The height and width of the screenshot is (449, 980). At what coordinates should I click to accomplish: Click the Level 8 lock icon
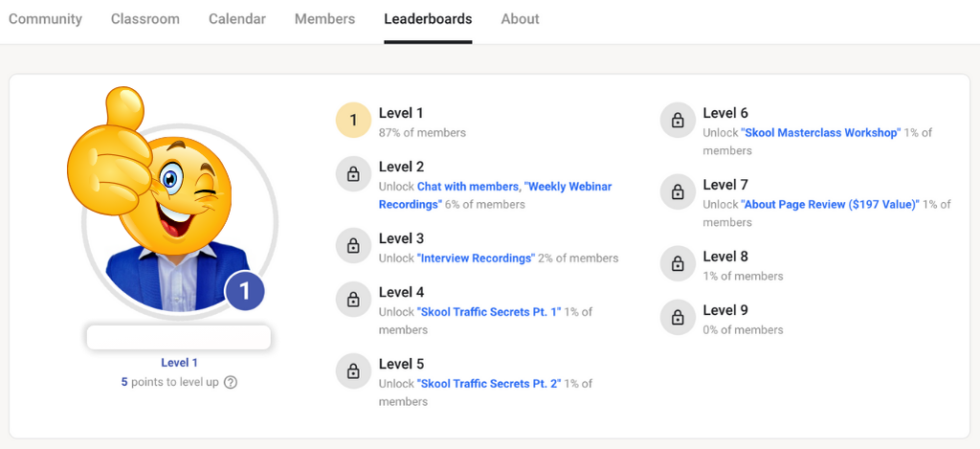(x=678, y=263)
